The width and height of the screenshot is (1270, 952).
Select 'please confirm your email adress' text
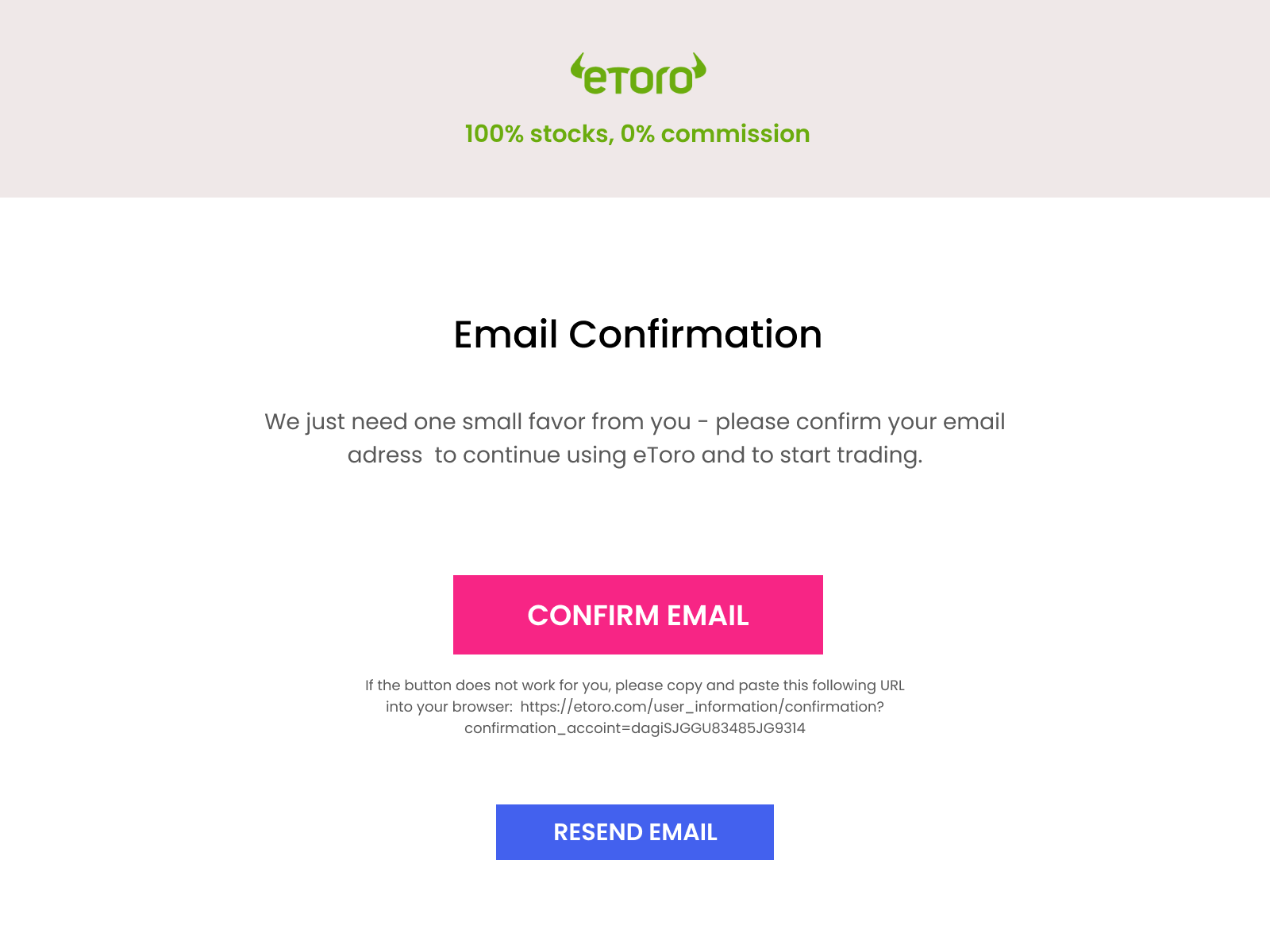click(857, 421)
